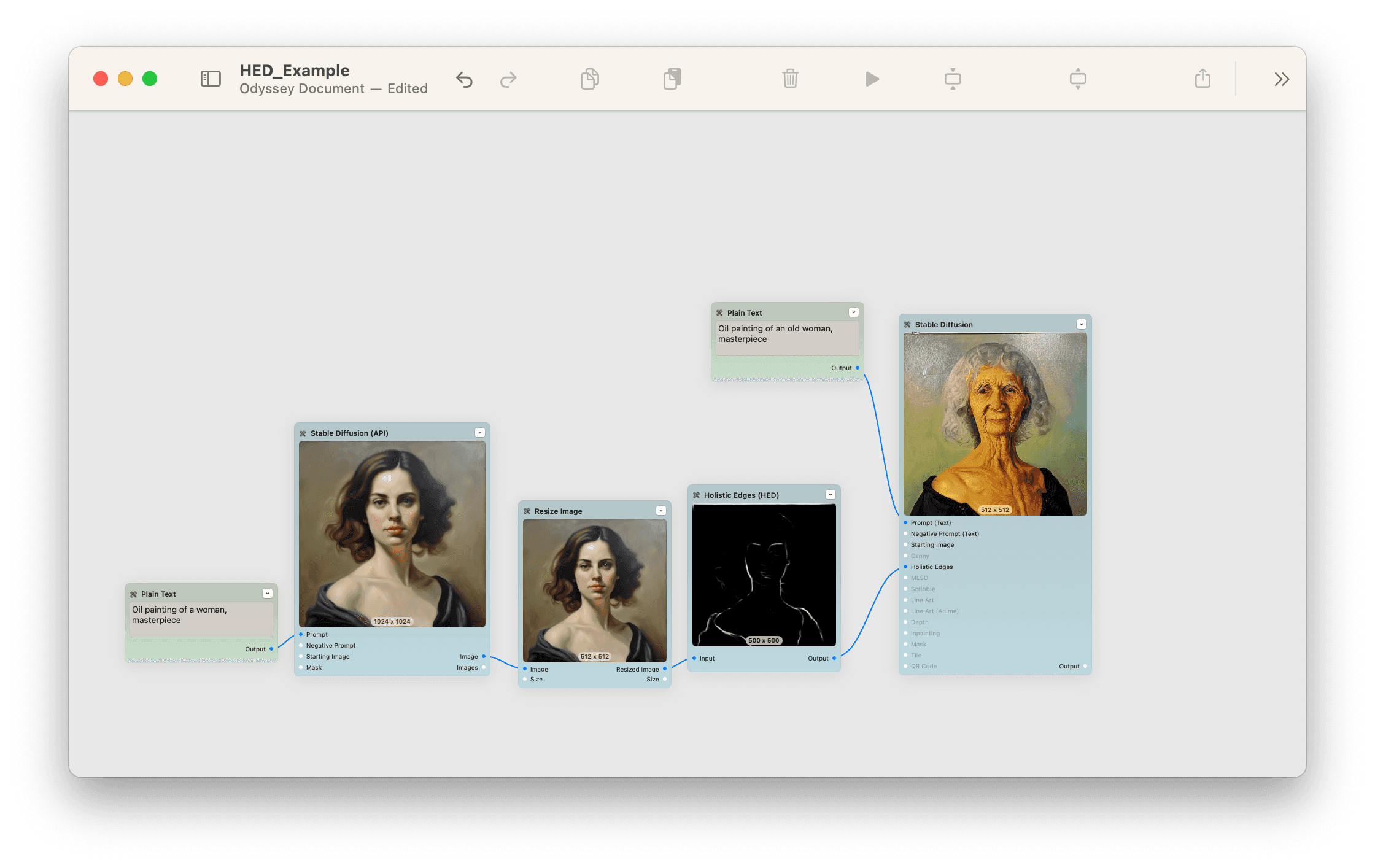This screenshot has height=868, width=1375.
Task: Toggle the sidebar panel icon
Action: 211,79
